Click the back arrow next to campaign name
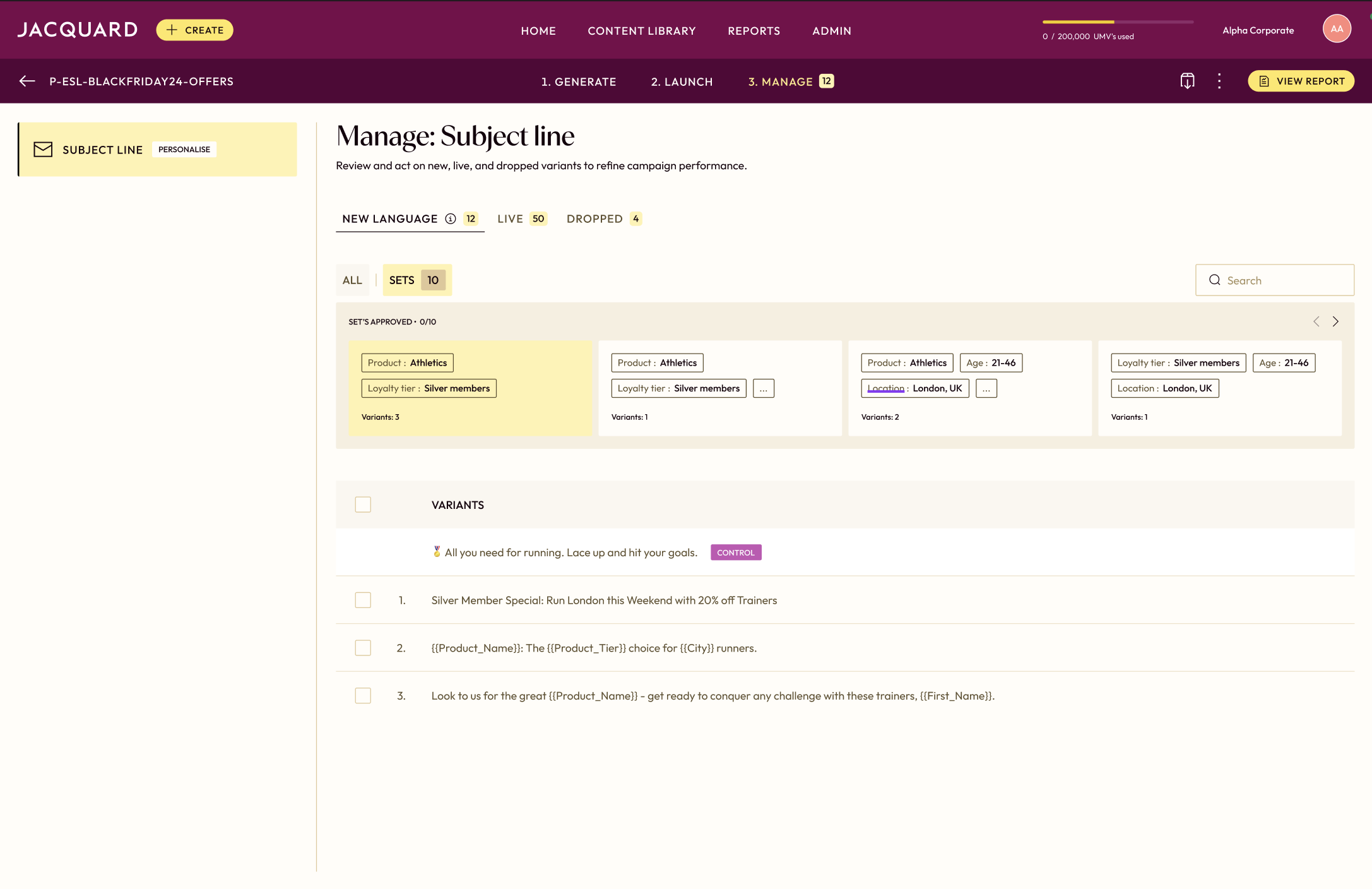The image size is (1372, 889). pos(27,81)
